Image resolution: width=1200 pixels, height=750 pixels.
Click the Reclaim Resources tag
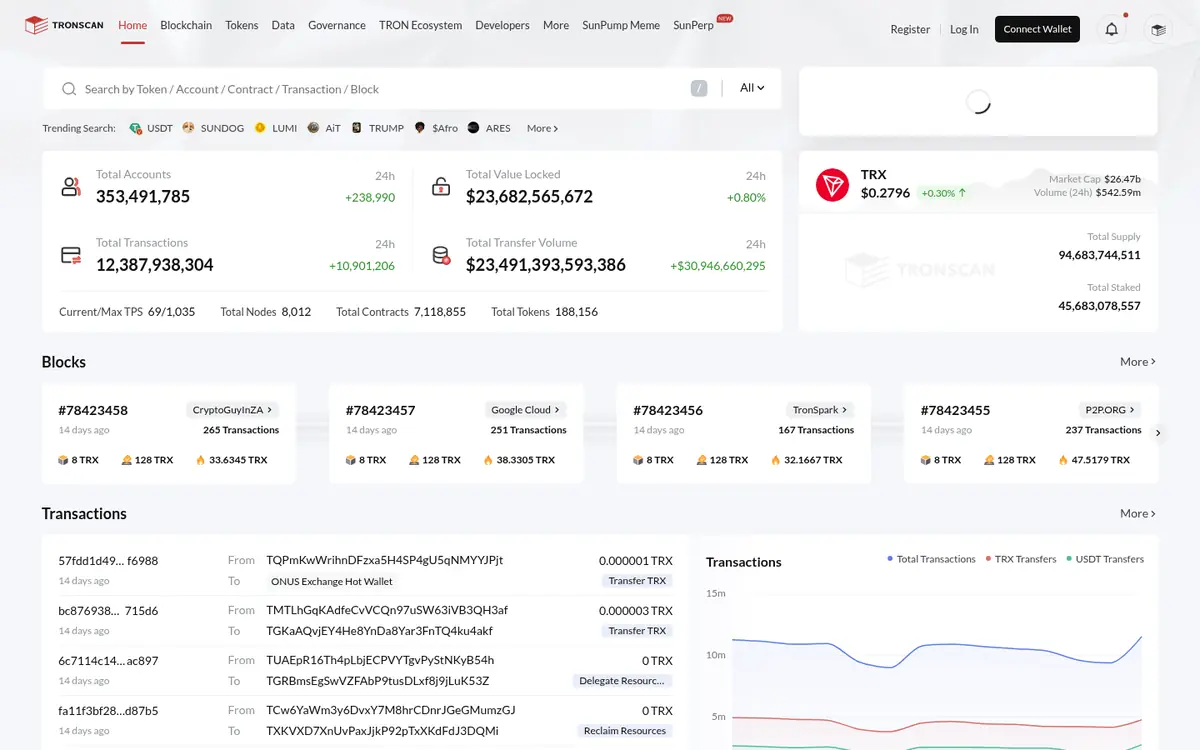pyautogui.click(x=625, y=731)
